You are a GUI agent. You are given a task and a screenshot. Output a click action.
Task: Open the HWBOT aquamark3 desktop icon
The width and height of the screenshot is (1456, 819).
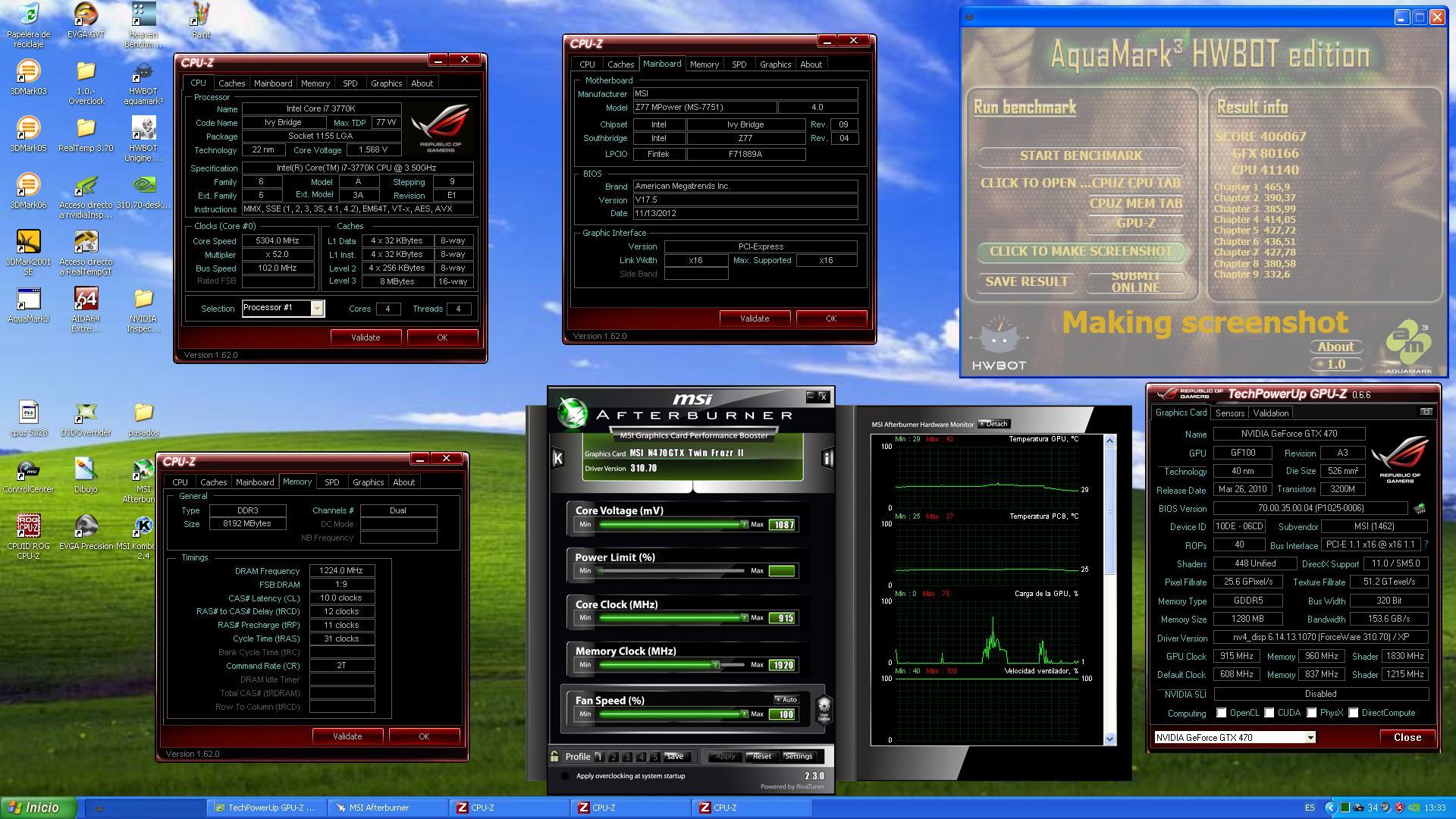pyautogui.click(x=143, y=82)
